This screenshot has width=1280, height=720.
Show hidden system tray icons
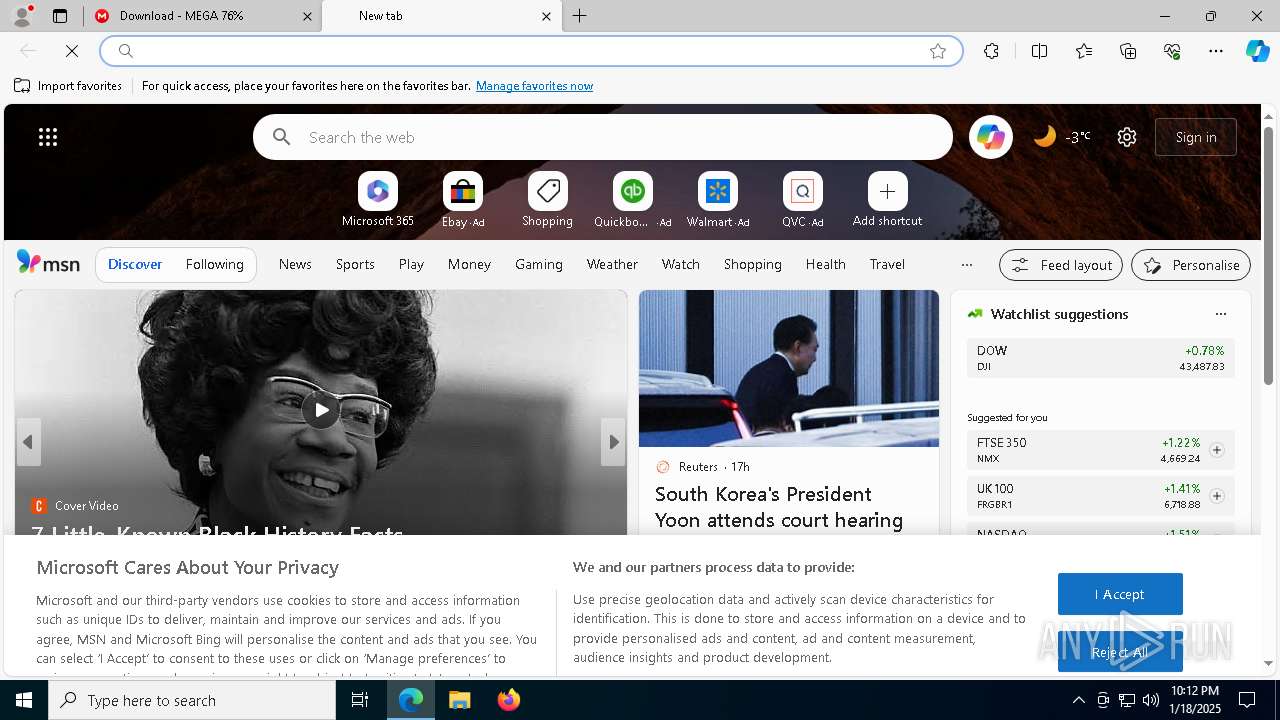[1078, 700]
